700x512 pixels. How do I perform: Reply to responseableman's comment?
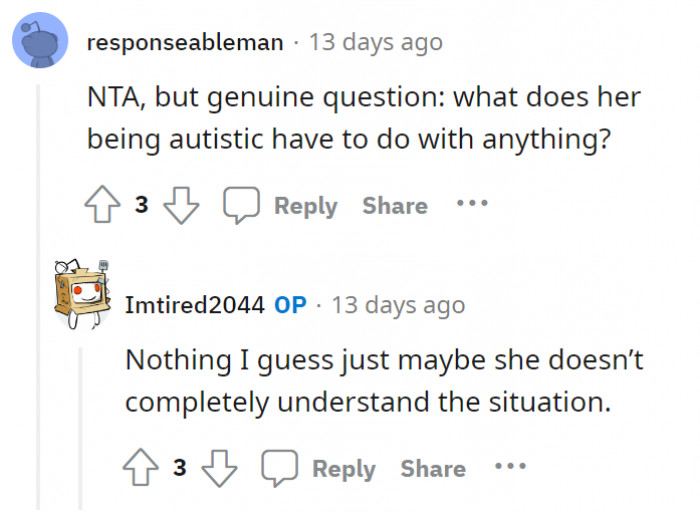point(305,206)
